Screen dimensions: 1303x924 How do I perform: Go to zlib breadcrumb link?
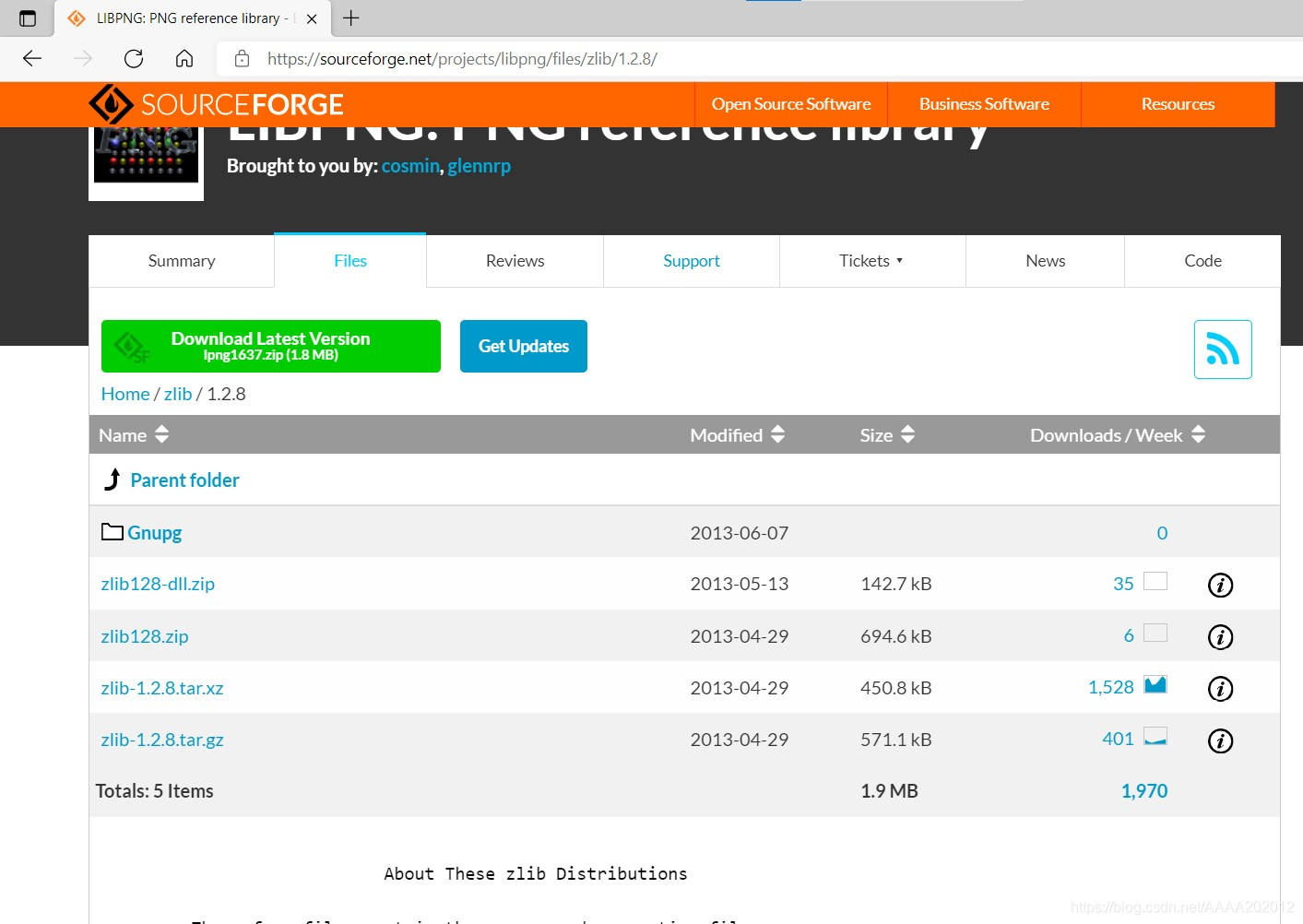pyautogui.click(x=178, y=394)
